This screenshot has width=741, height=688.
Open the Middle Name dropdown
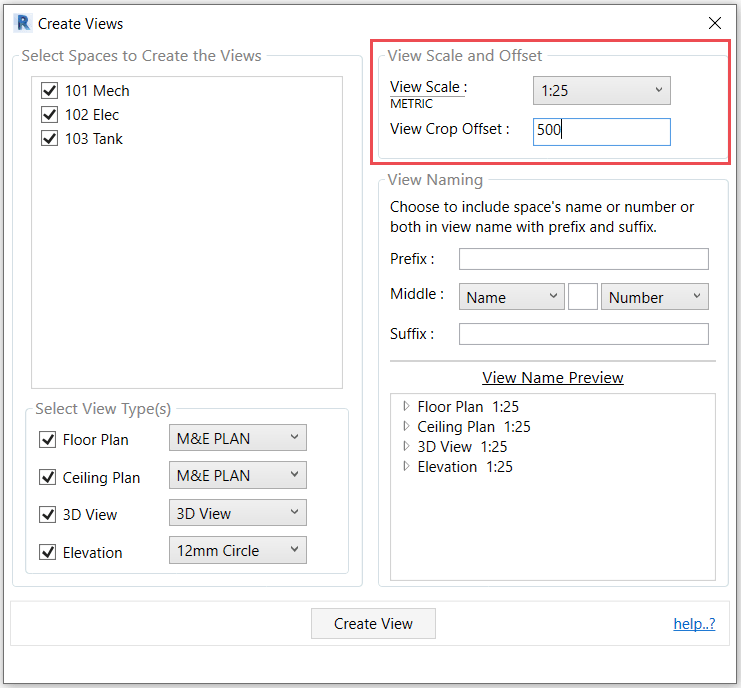(511, 297)
